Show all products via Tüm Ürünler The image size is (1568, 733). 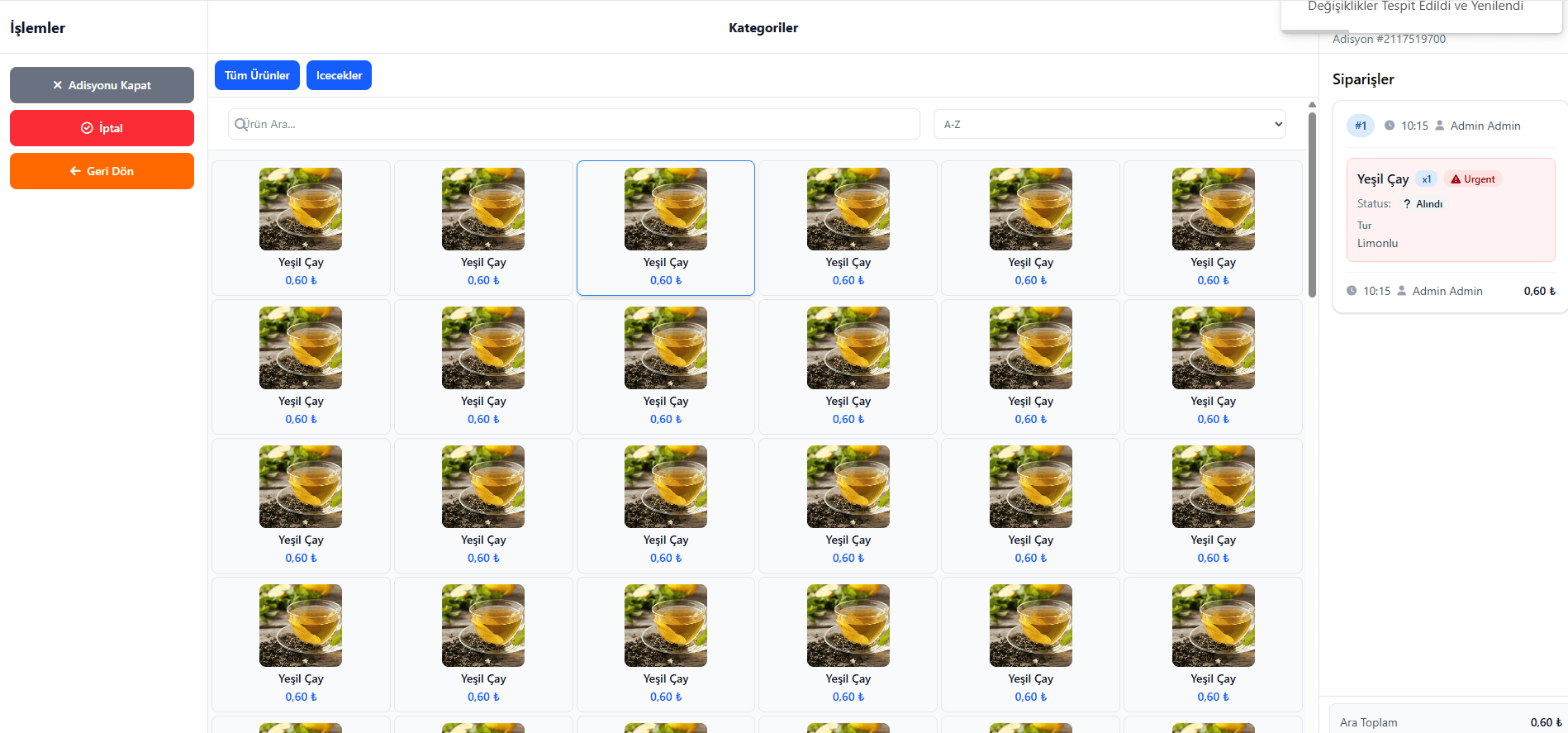[257, 75]
